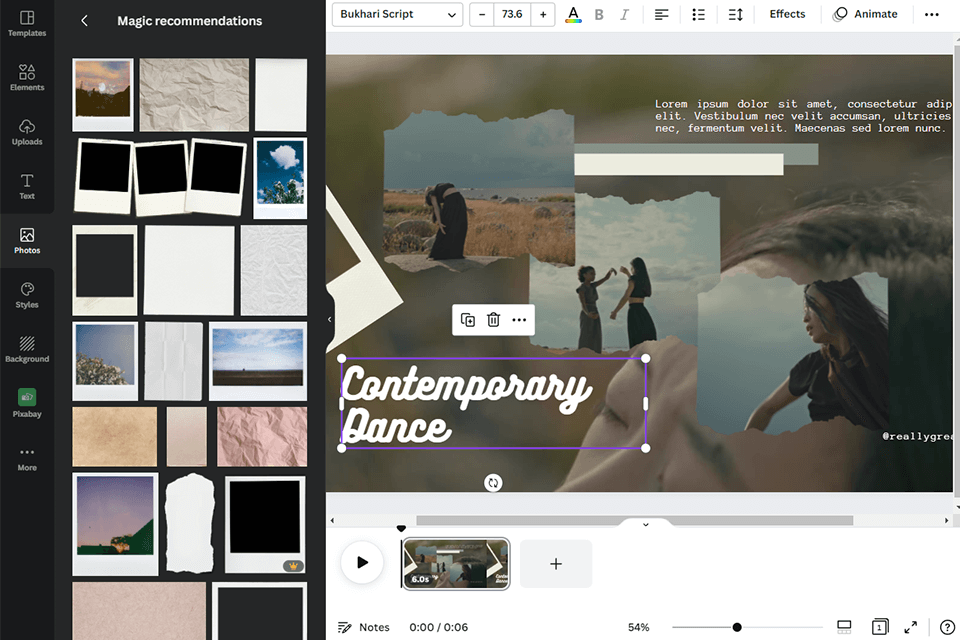Select the three black polaroids thumbnail

coord(160,178)
